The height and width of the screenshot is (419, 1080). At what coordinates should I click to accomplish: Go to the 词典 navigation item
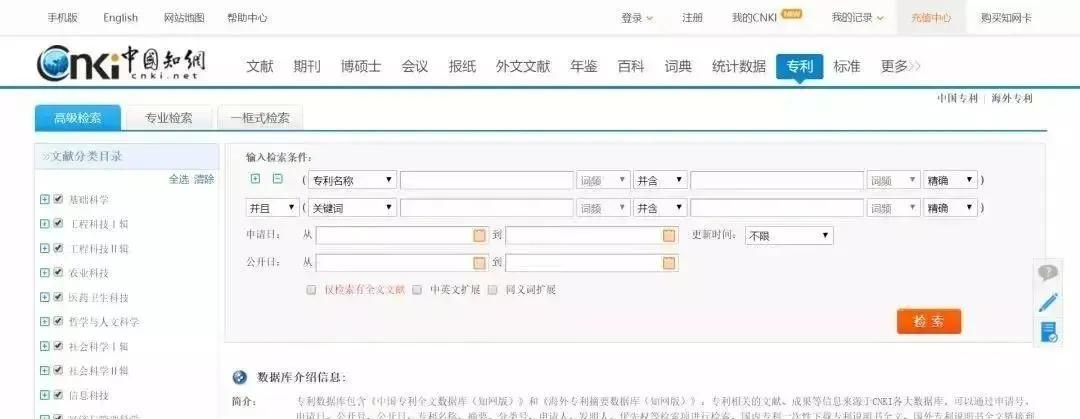[x=678, y=67]
